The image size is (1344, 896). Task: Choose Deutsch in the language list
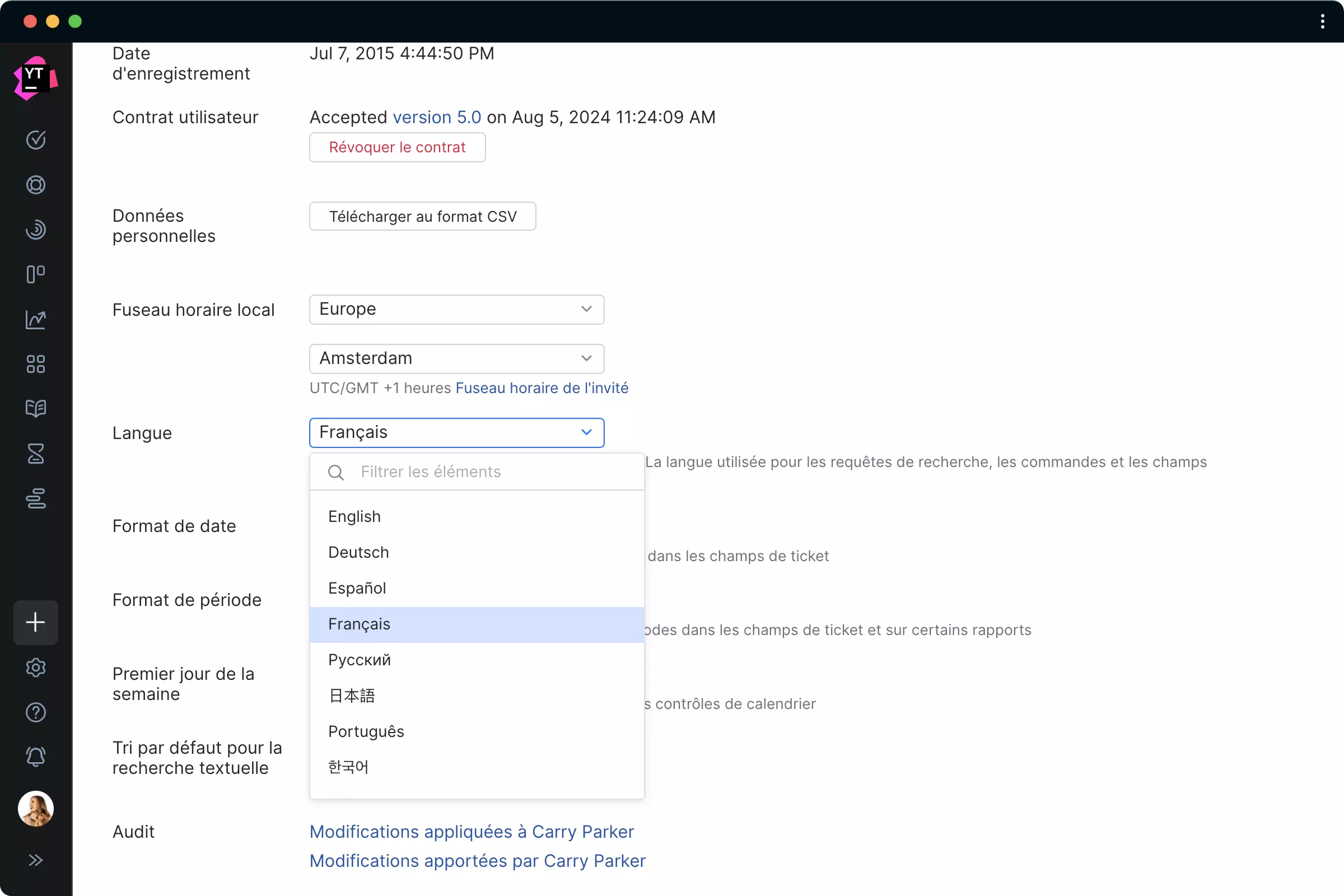[x=358, y=553]
